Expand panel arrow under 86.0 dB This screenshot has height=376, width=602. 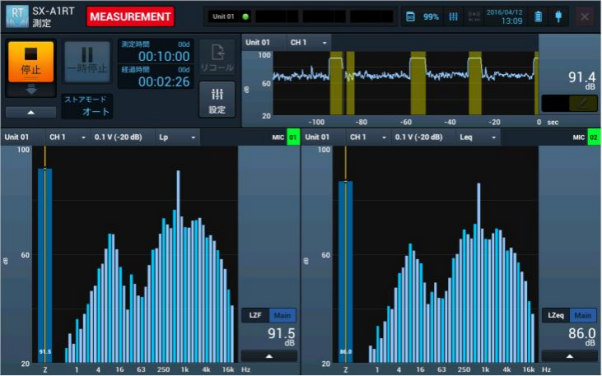tap(569, 356)
